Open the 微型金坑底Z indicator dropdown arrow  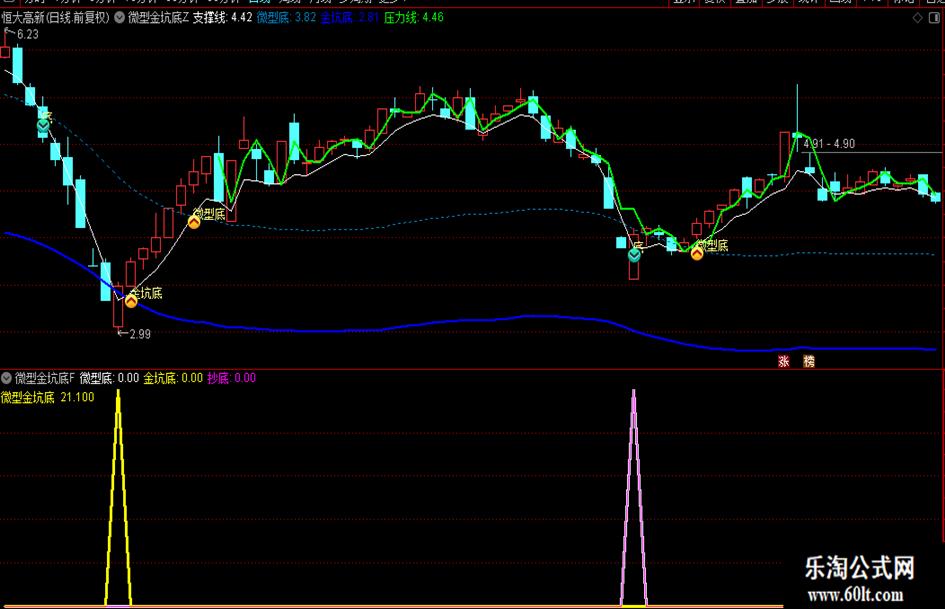point(119,17)
